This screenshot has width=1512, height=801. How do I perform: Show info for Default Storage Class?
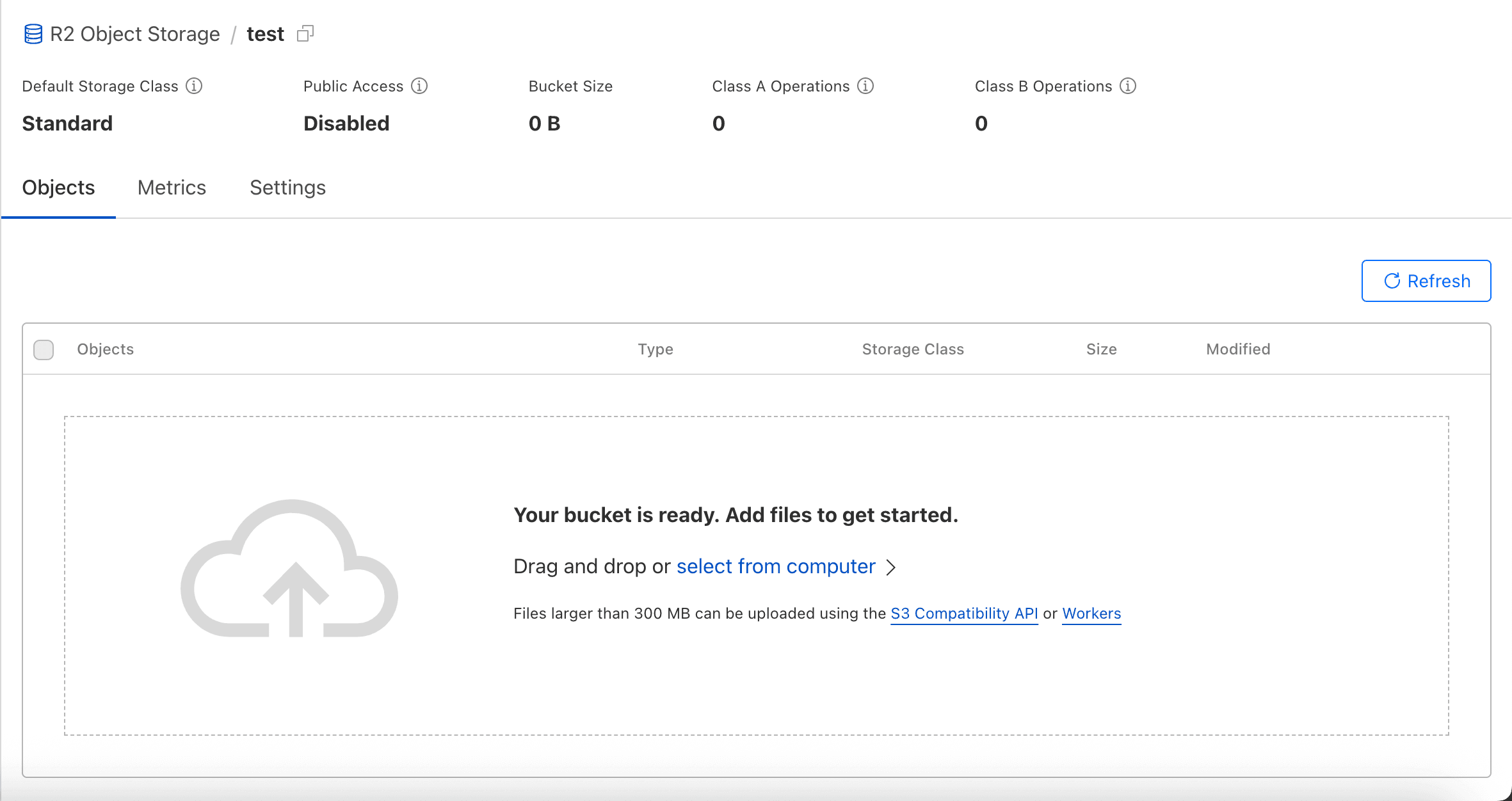(x=194, y=86)
